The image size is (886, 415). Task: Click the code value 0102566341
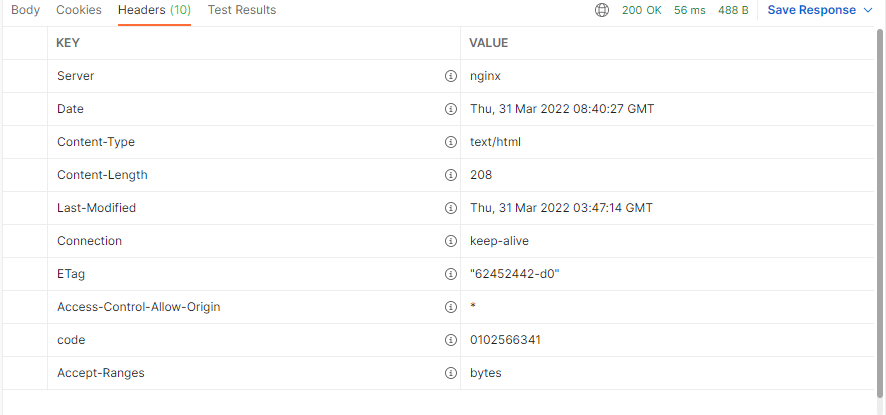pos(505,340)
